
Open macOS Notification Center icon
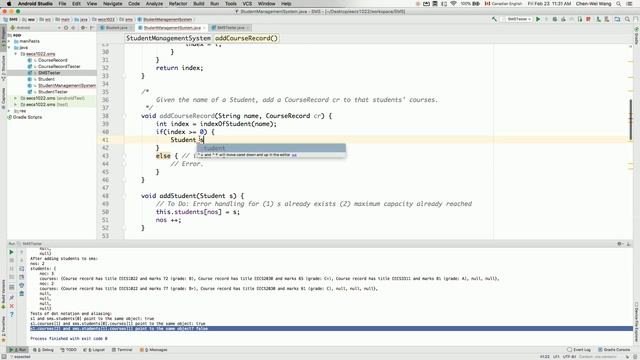click(629, 4)
